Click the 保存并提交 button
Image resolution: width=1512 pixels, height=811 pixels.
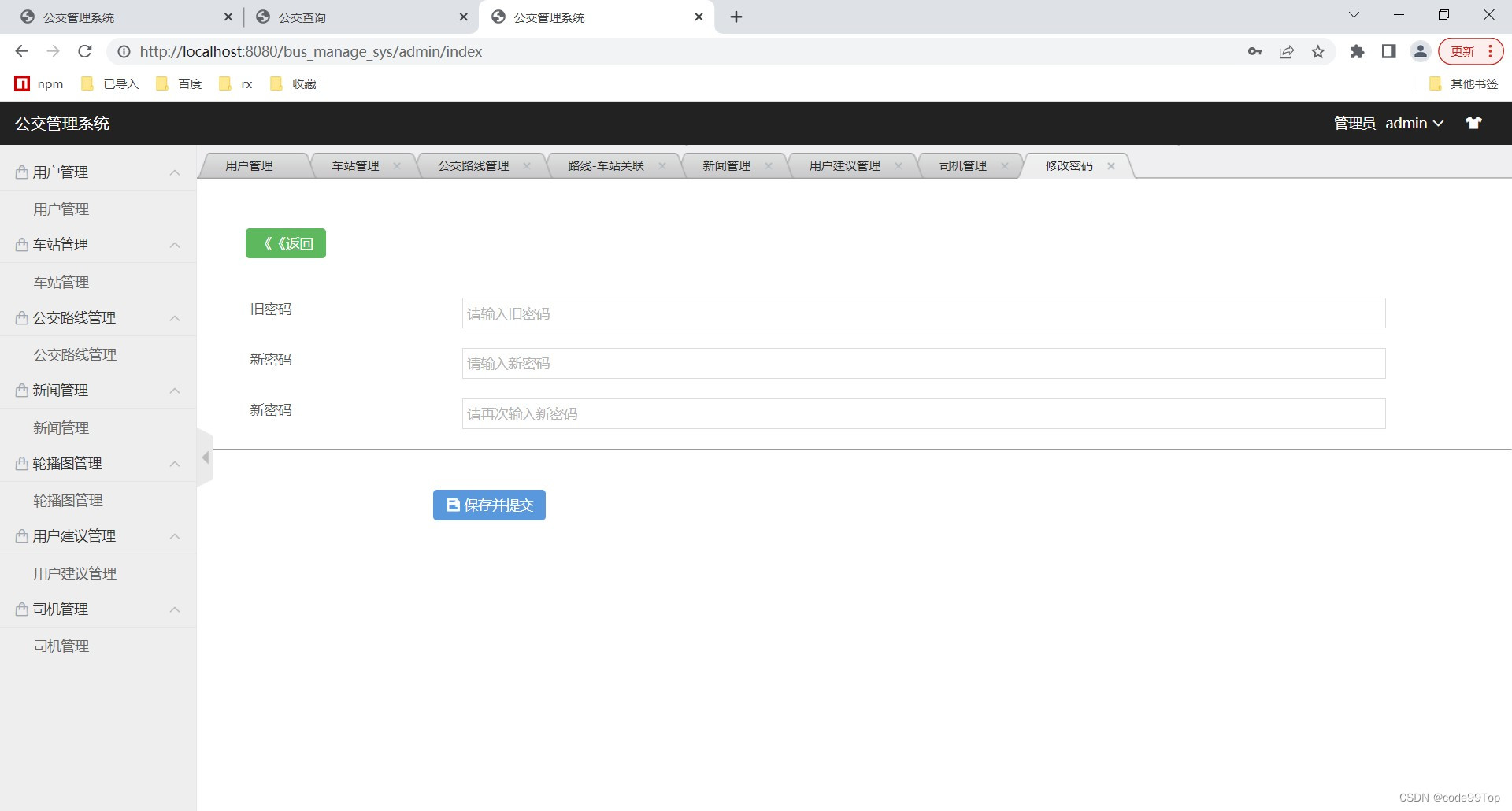pos(488,505)
